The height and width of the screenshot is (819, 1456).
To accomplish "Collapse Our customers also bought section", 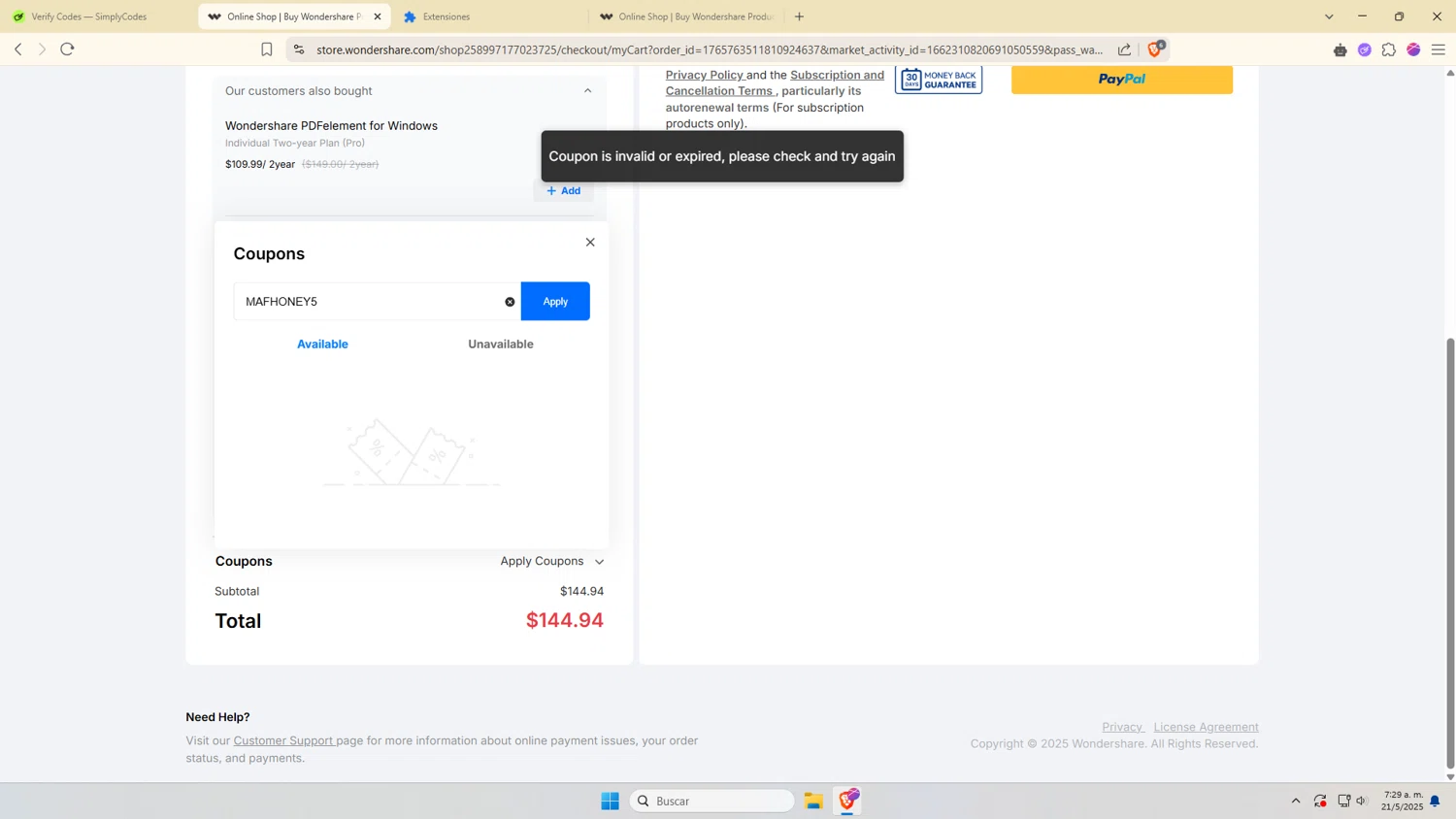I will [587, 91].
